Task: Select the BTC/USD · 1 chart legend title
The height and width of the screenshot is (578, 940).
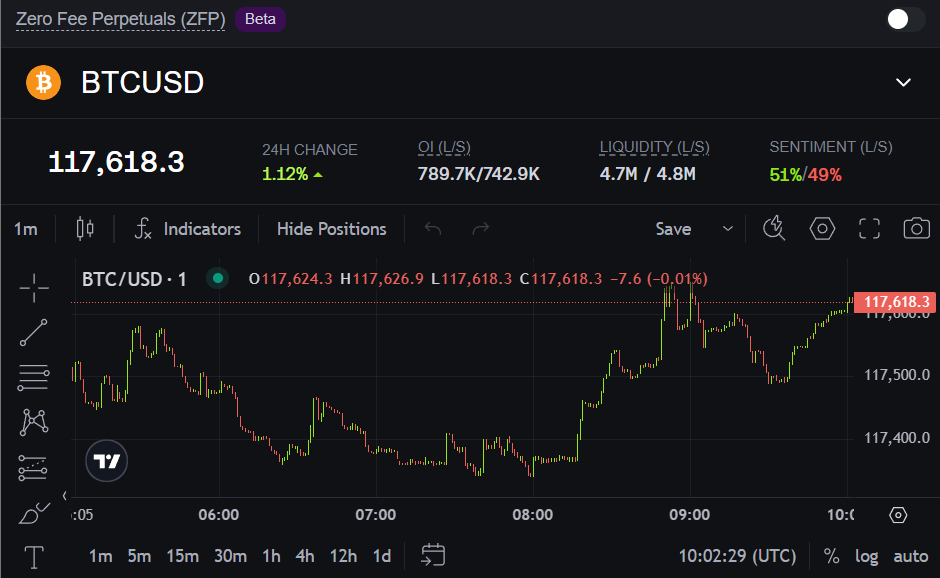Action: pos(134,279)
